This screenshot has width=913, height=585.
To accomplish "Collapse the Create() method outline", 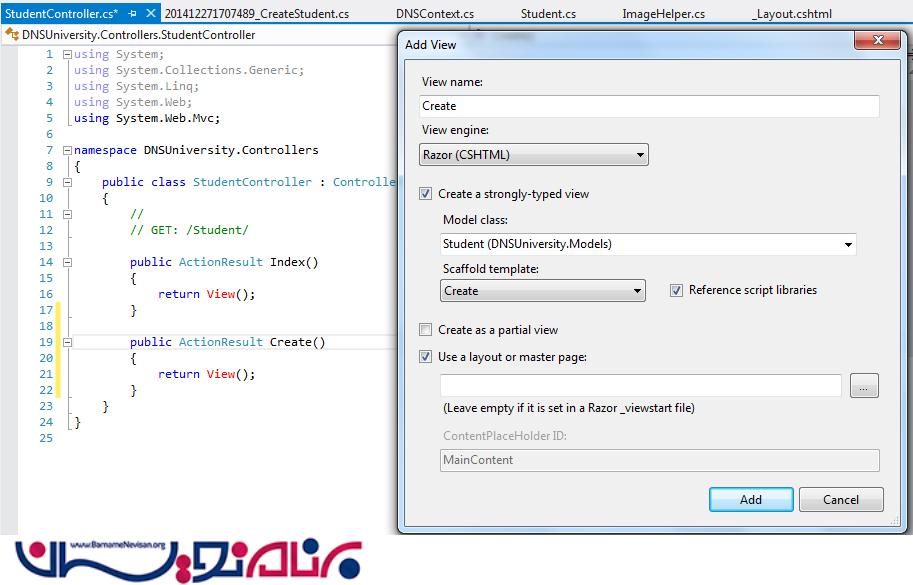I will (x=68, y=342).
